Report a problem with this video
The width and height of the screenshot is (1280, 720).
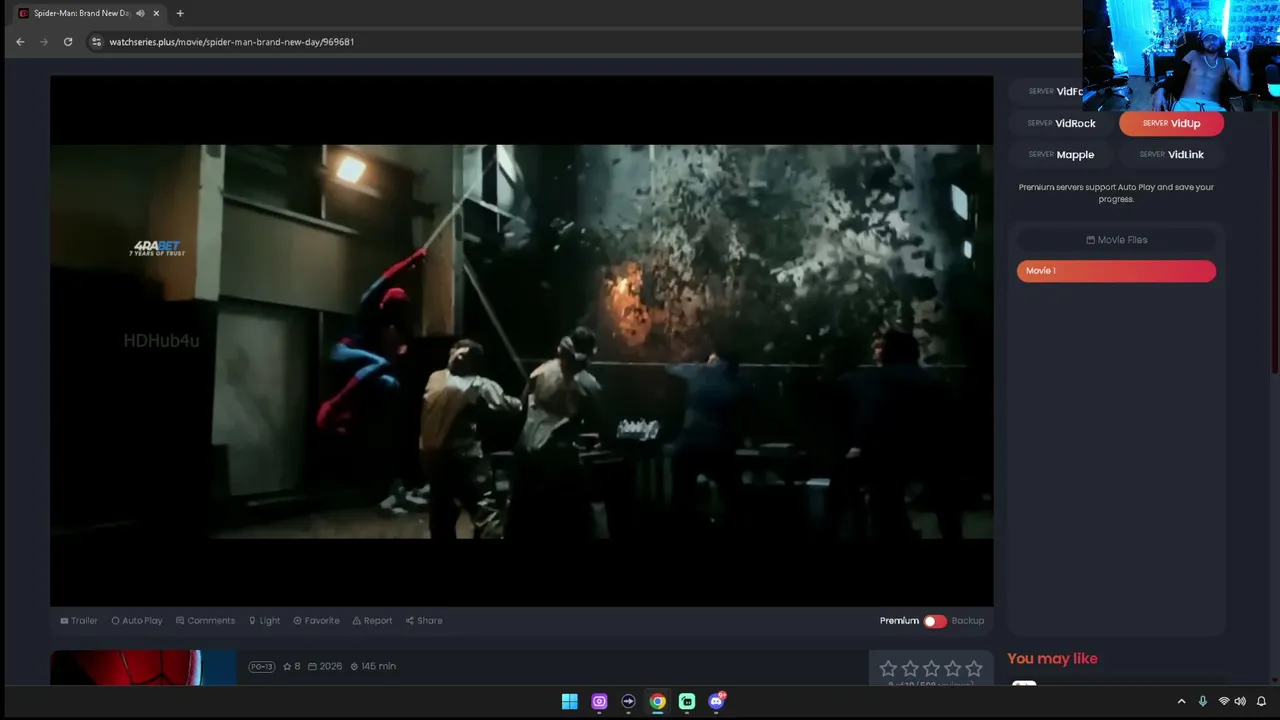pos(372,621)
